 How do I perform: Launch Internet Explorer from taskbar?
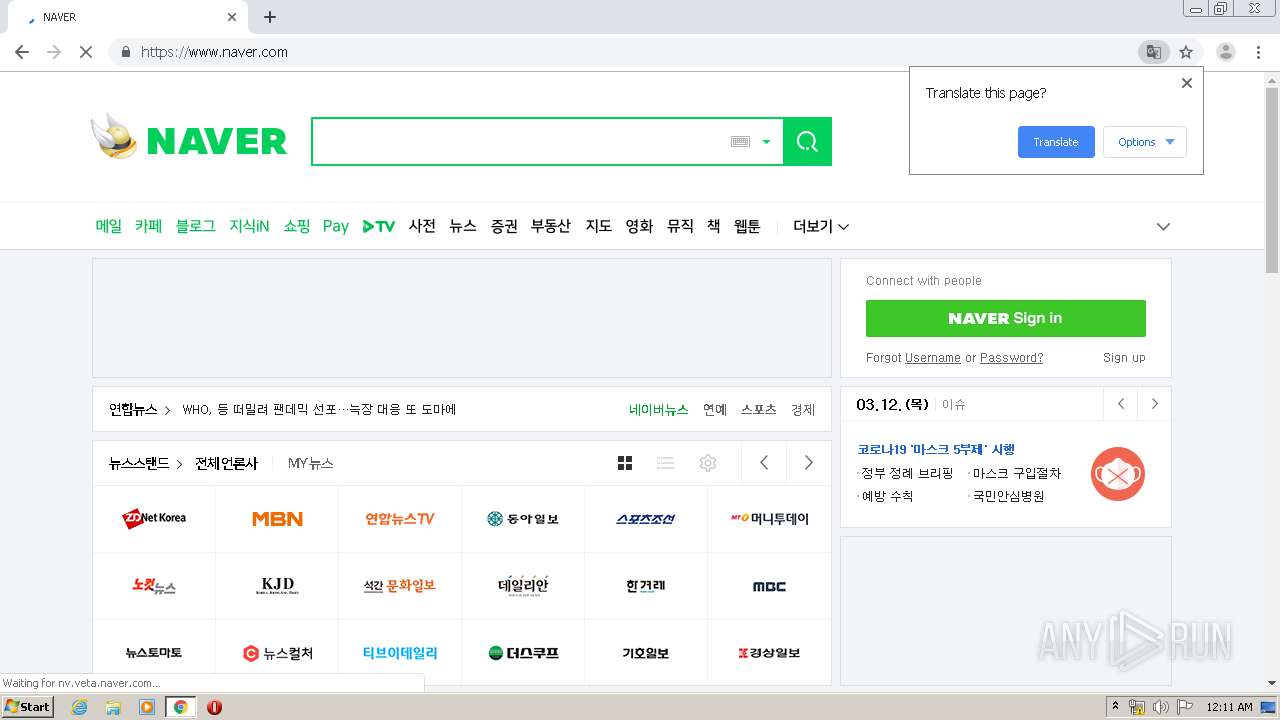coord(79,707)
